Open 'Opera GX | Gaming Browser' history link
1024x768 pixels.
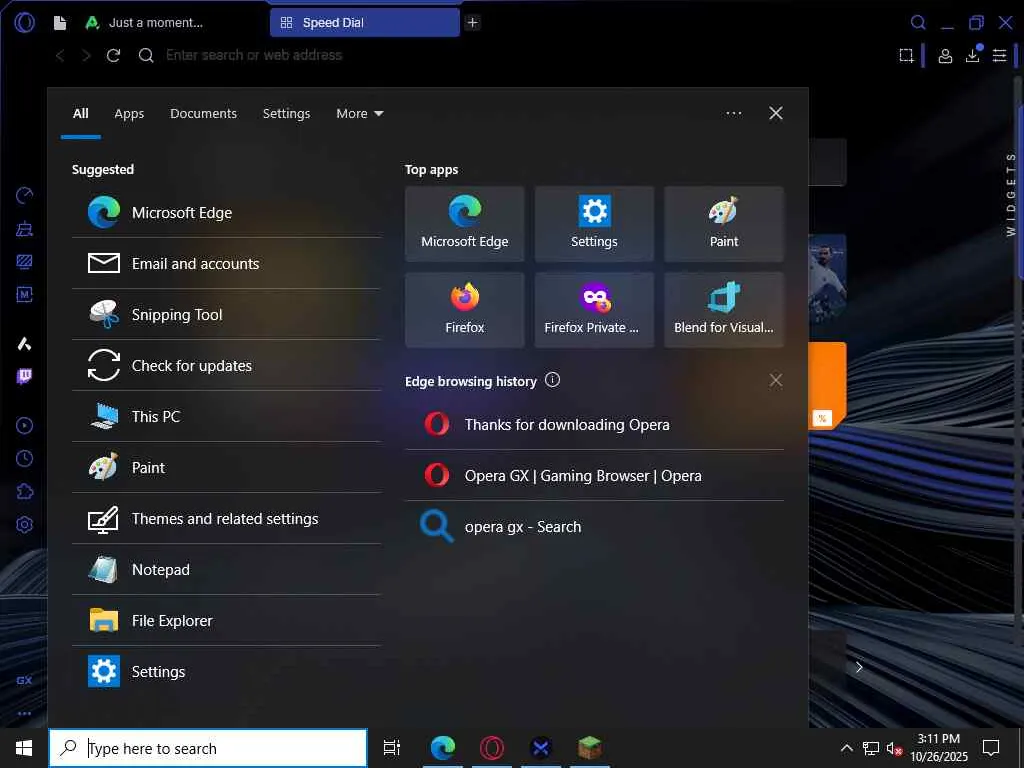click(594, 475)
